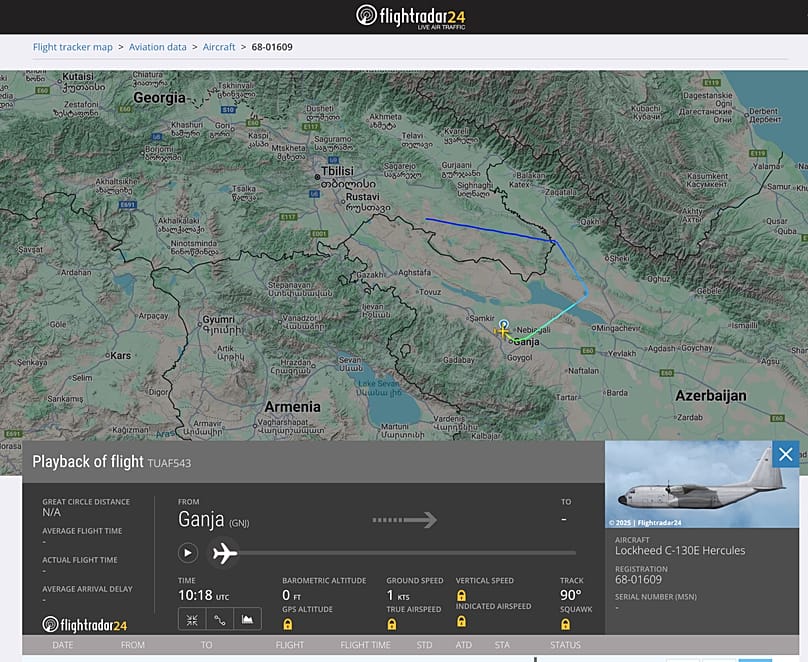Click the yellow aircraft marker near Ganja
This screenshot has height=662, width=808.
(x=504, y=330)
